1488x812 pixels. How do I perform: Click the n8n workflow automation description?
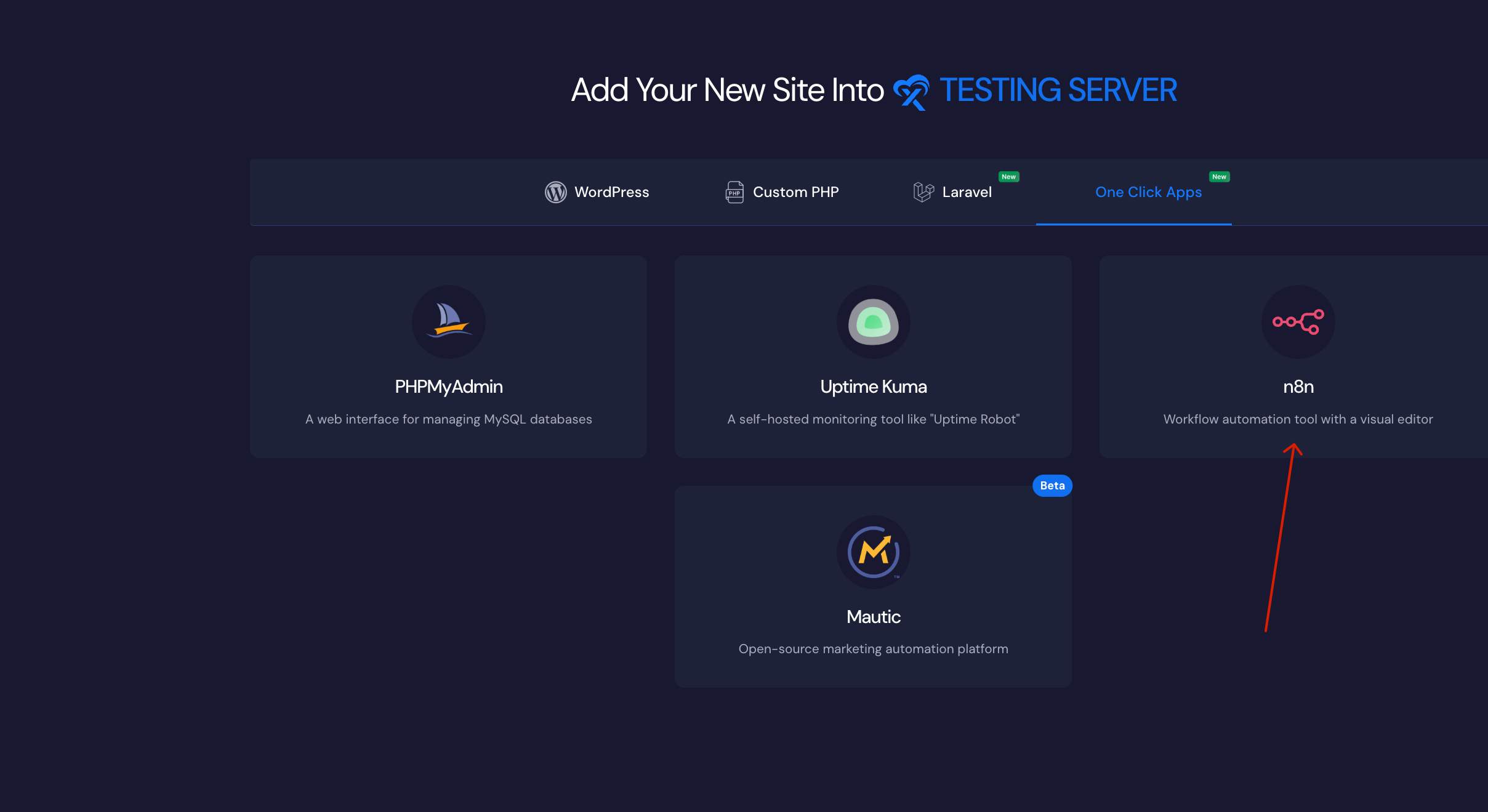point(1298,419)
